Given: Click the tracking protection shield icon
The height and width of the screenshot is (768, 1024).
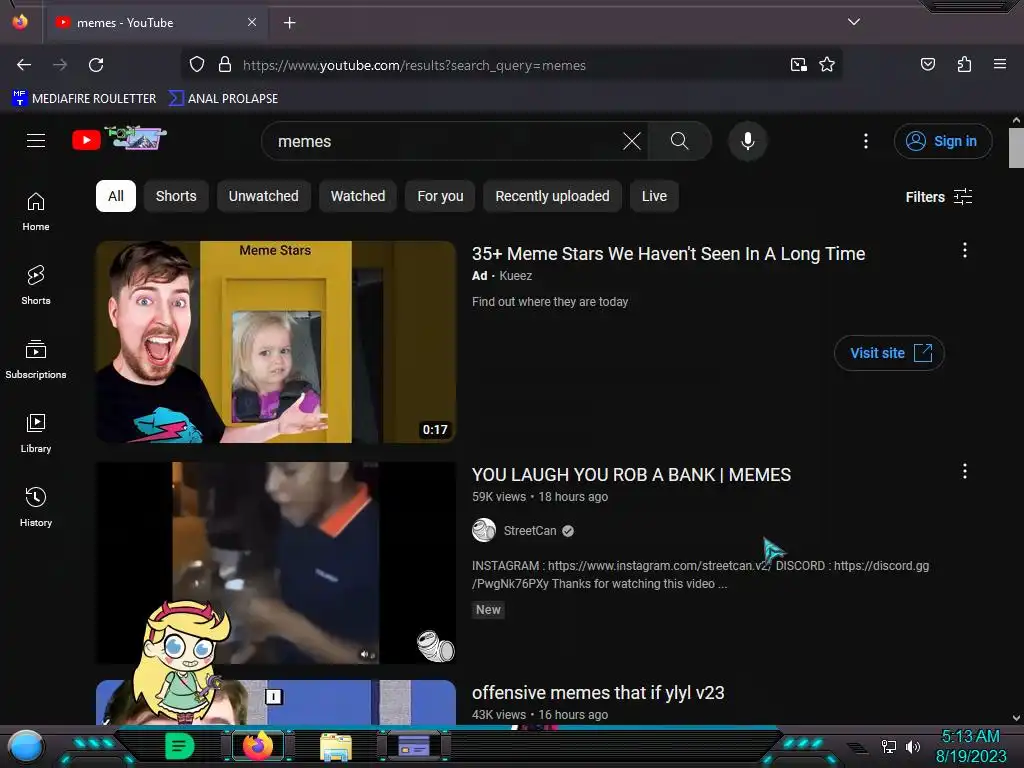Looking at the screenshot, I should pyautogui.click(x=197, y=65).
